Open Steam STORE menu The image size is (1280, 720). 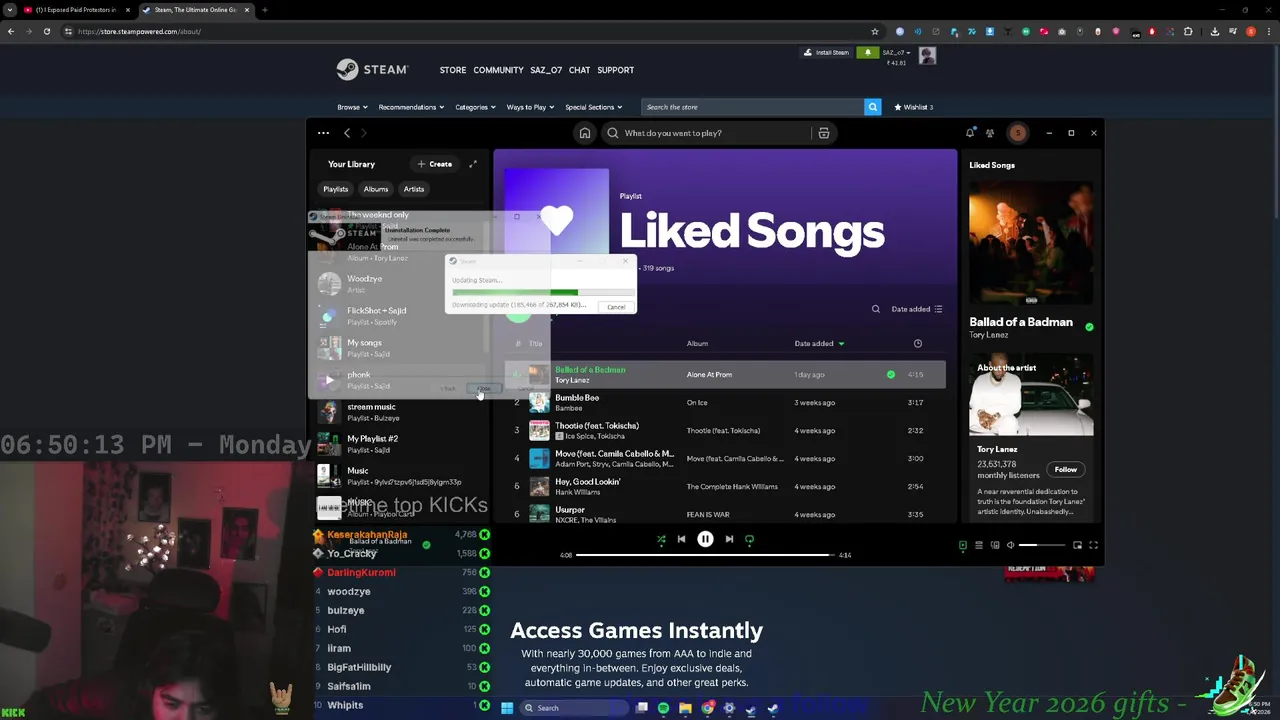pyautogui.click(x=453, y=70)
